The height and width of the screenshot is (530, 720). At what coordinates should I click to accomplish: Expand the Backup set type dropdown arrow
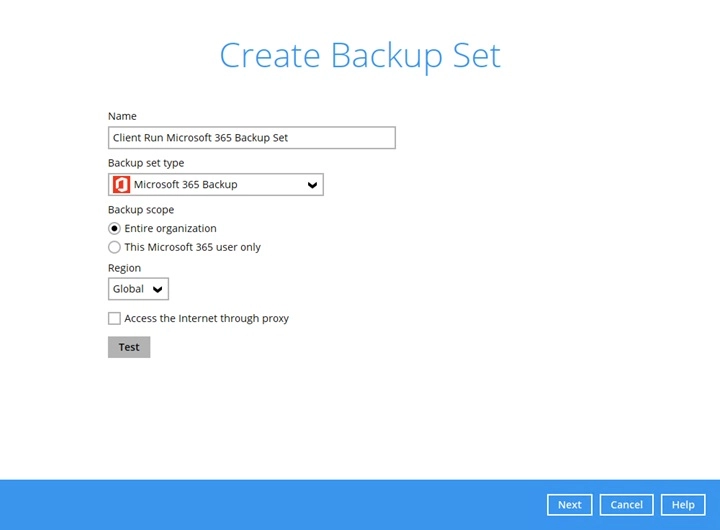(312, 185)
